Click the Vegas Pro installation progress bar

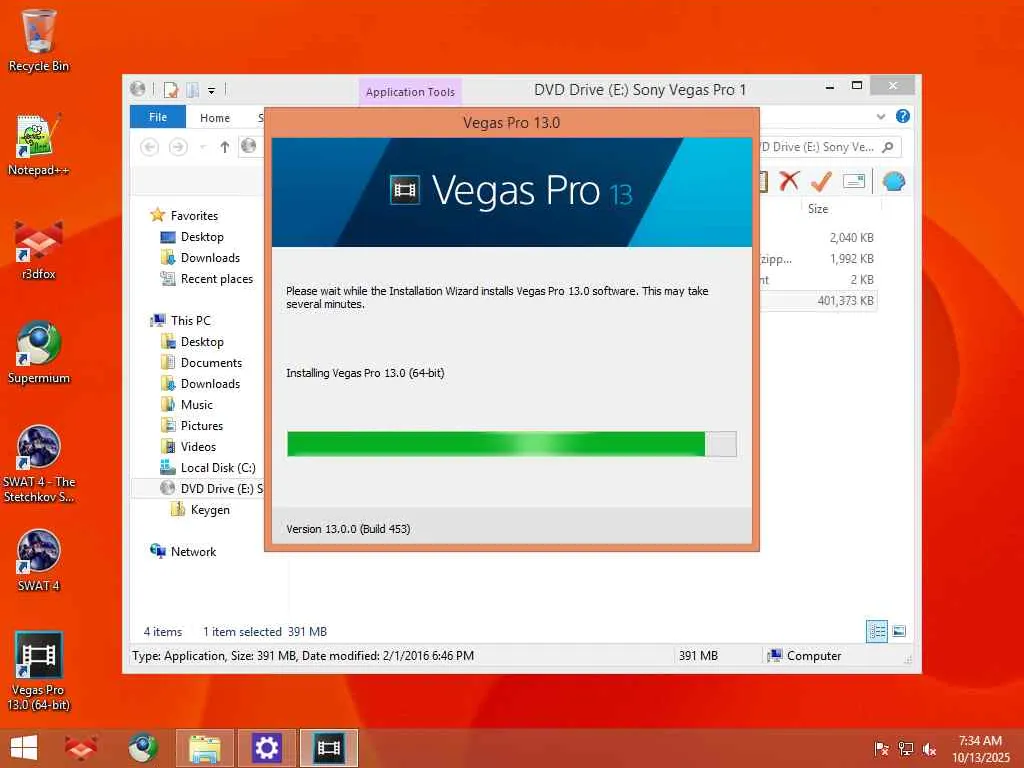(512, 444)
